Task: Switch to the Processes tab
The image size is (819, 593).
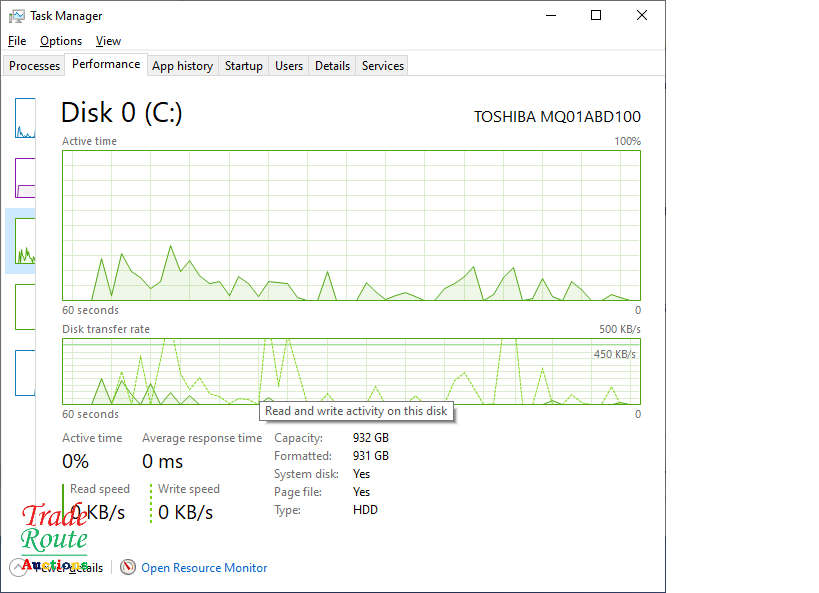Action: pyautogui.click(x=35, y=66)
